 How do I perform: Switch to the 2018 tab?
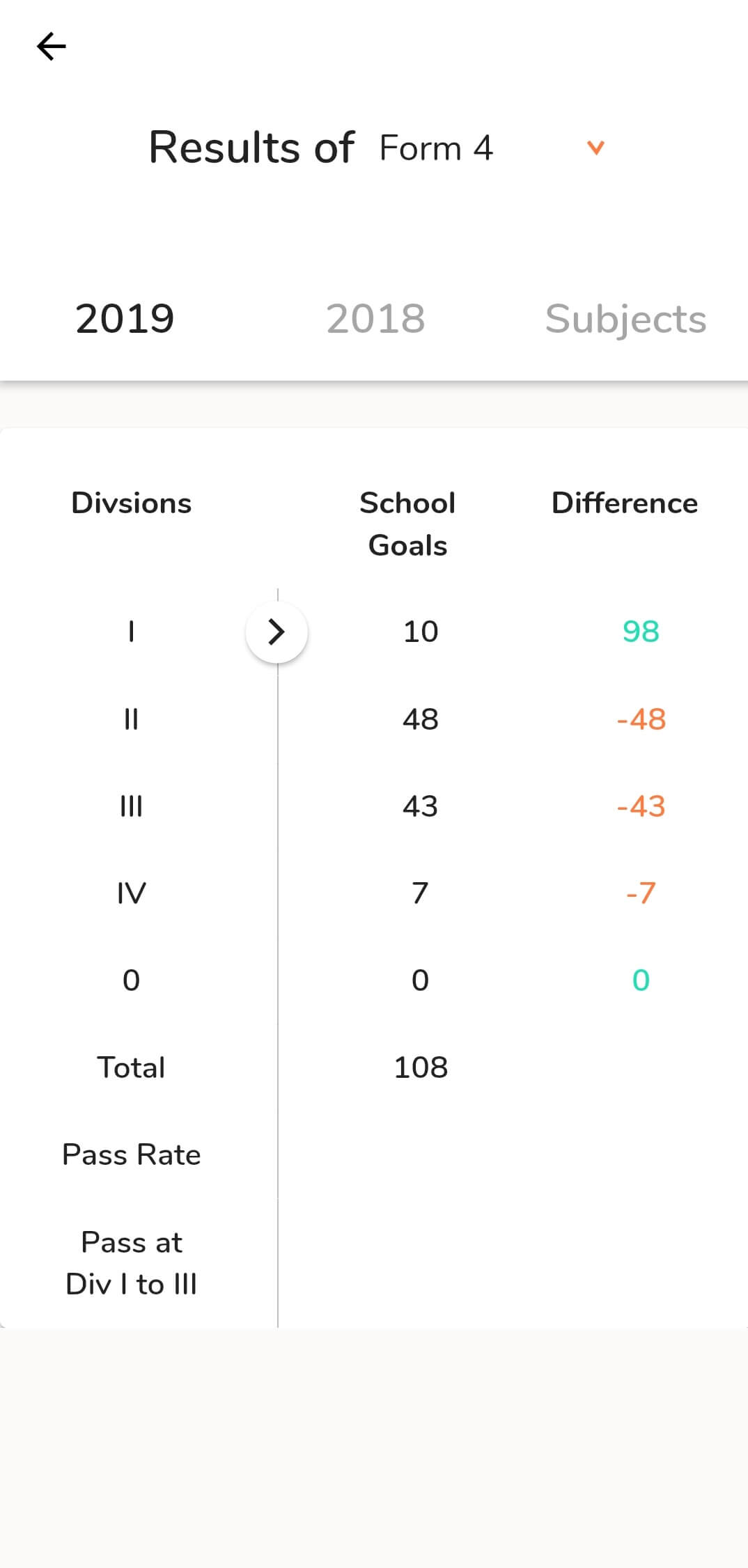pyautogui.click(x=375, y=319)
